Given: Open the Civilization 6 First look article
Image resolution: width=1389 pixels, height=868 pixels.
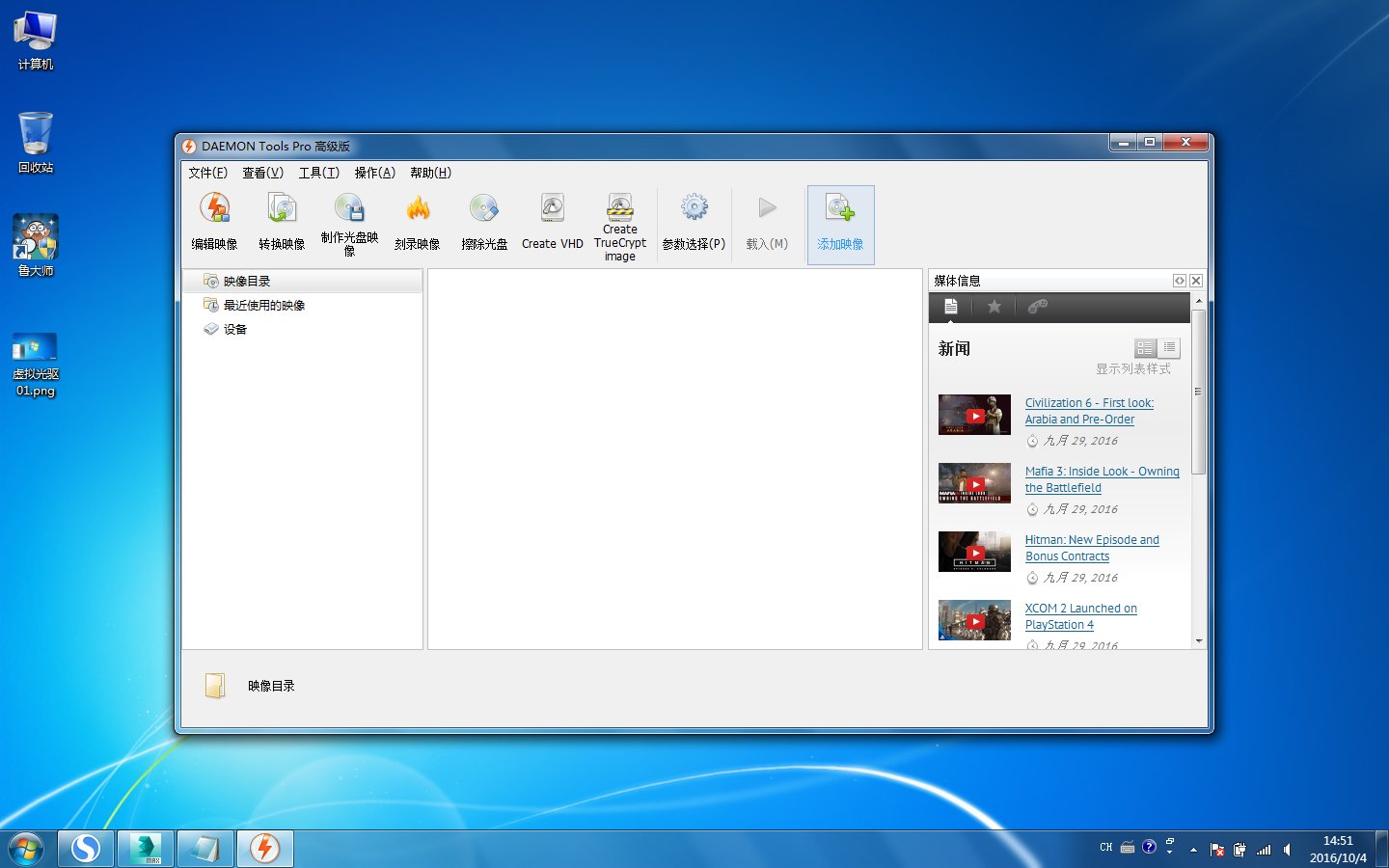Looking at the screenshot, I should click(1089, 411).
